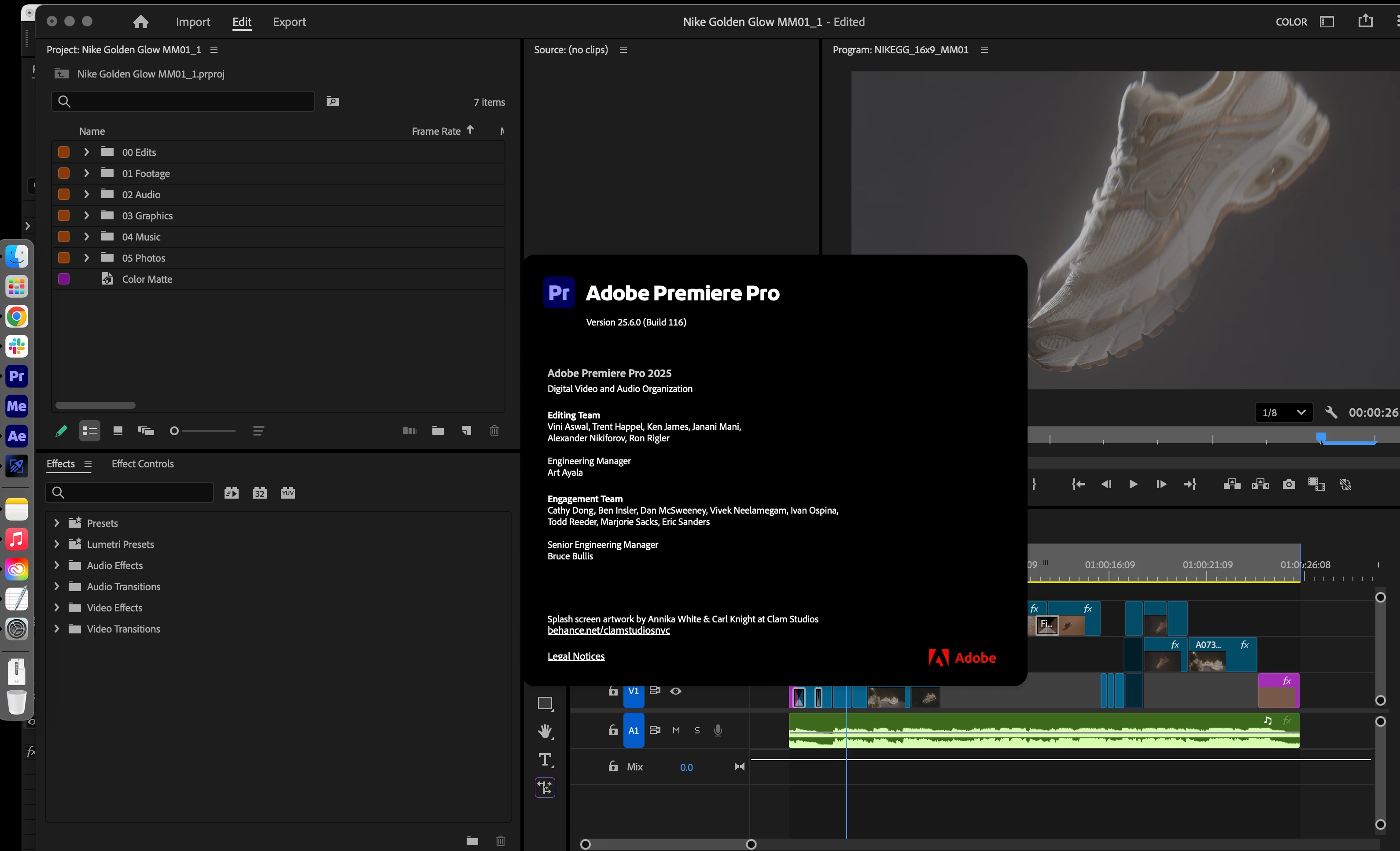Expand the Video Effects folder

click(56, 608)
